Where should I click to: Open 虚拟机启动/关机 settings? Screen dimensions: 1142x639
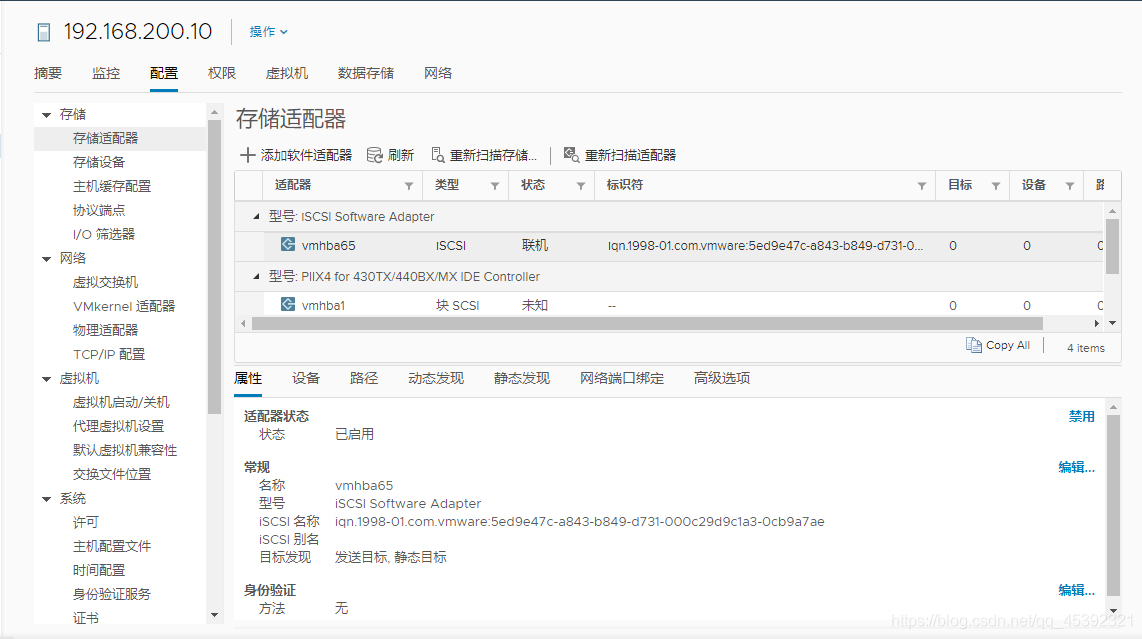click(x=121, y=402)
